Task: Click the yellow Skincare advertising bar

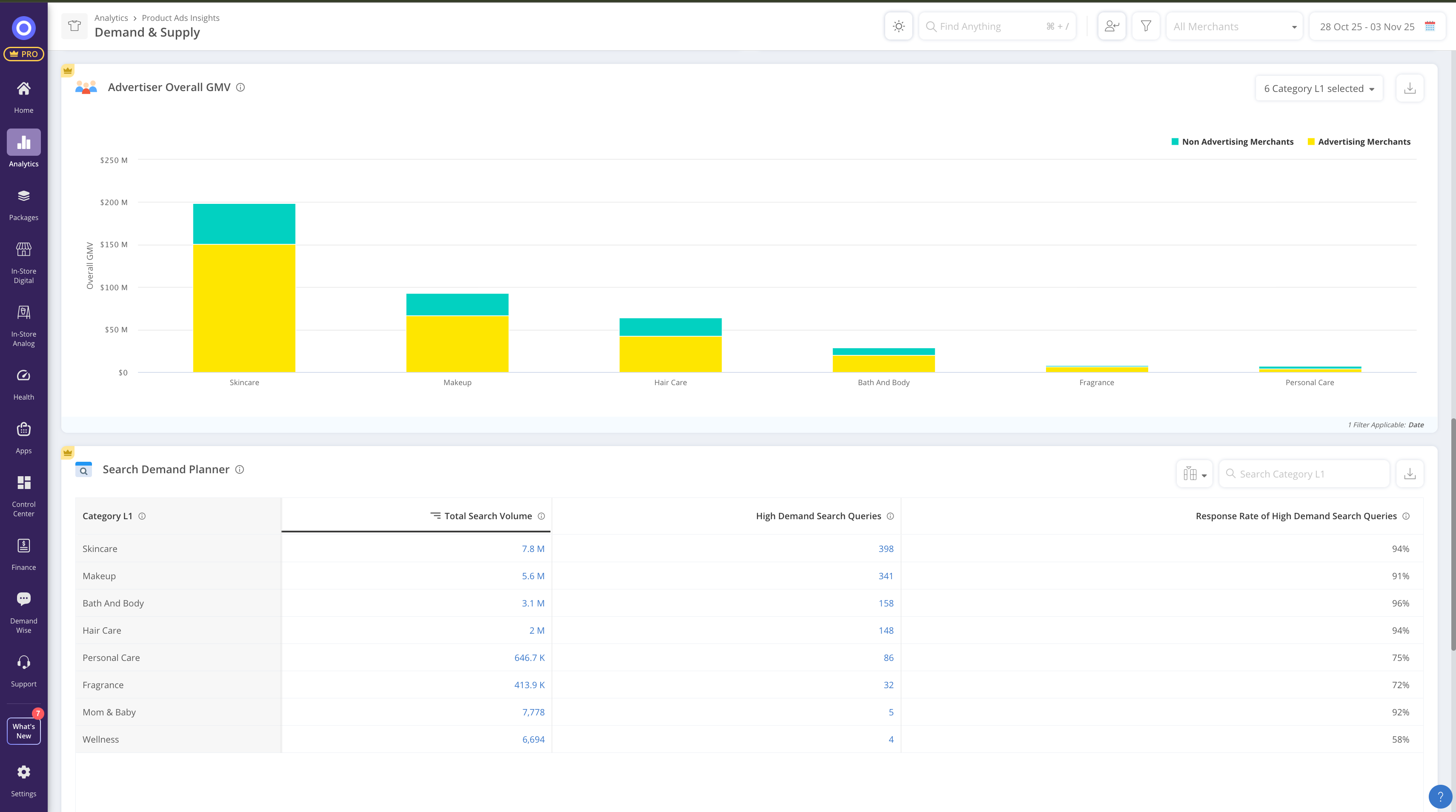Action: pos(244,308)
